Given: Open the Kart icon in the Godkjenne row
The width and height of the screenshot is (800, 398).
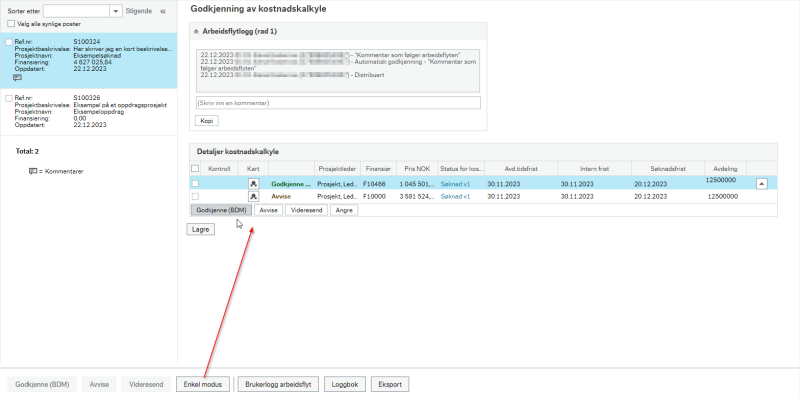Looking at the screenshot, I should pyautogui.click(x=254, y=184).
